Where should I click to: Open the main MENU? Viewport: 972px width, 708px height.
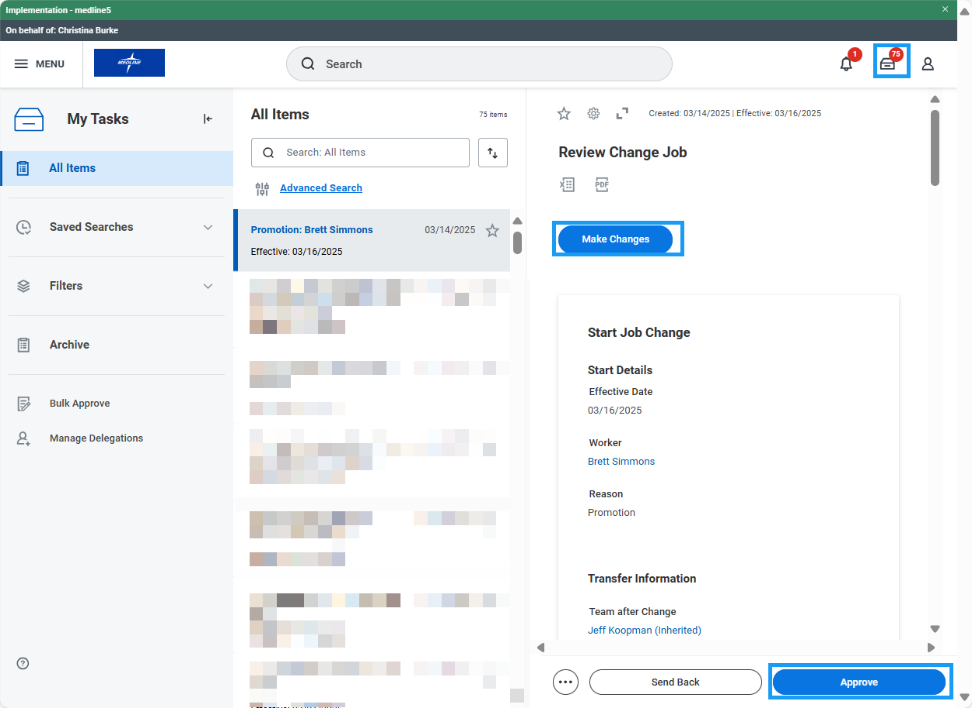tap(39, 64)
